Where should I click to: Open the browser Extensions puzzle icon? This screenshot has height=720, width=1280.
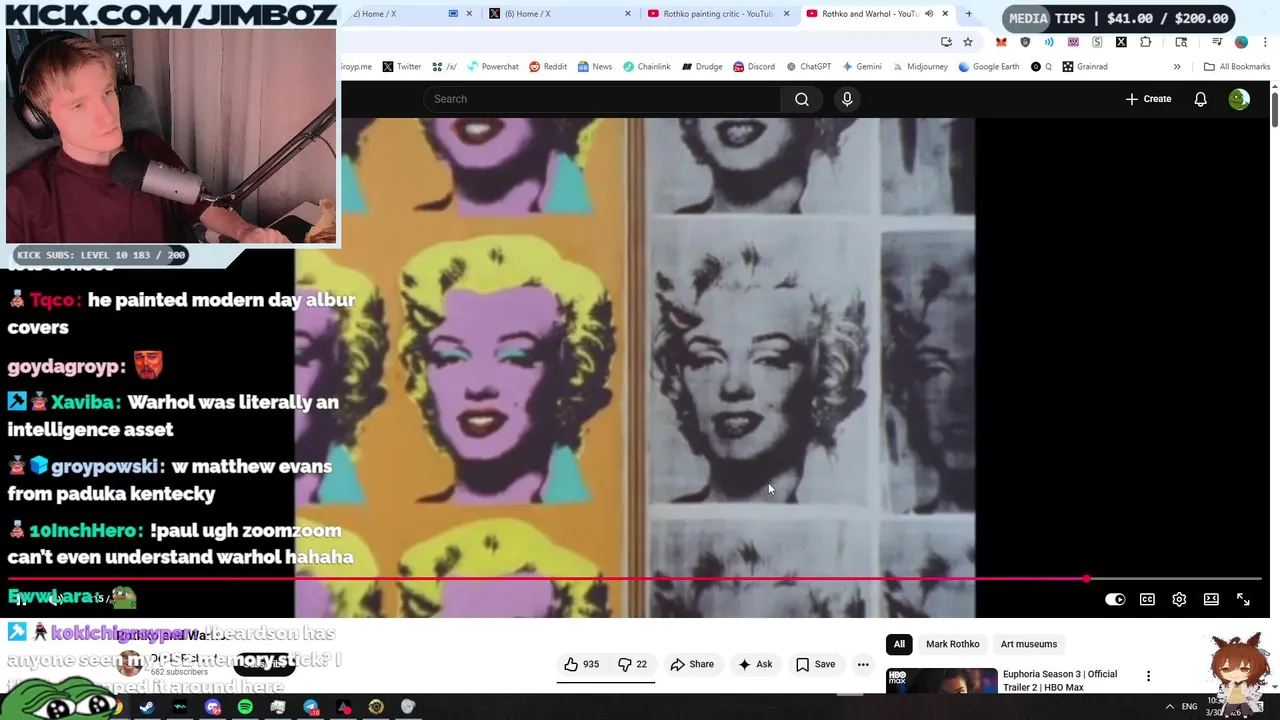click(1146, 42)
